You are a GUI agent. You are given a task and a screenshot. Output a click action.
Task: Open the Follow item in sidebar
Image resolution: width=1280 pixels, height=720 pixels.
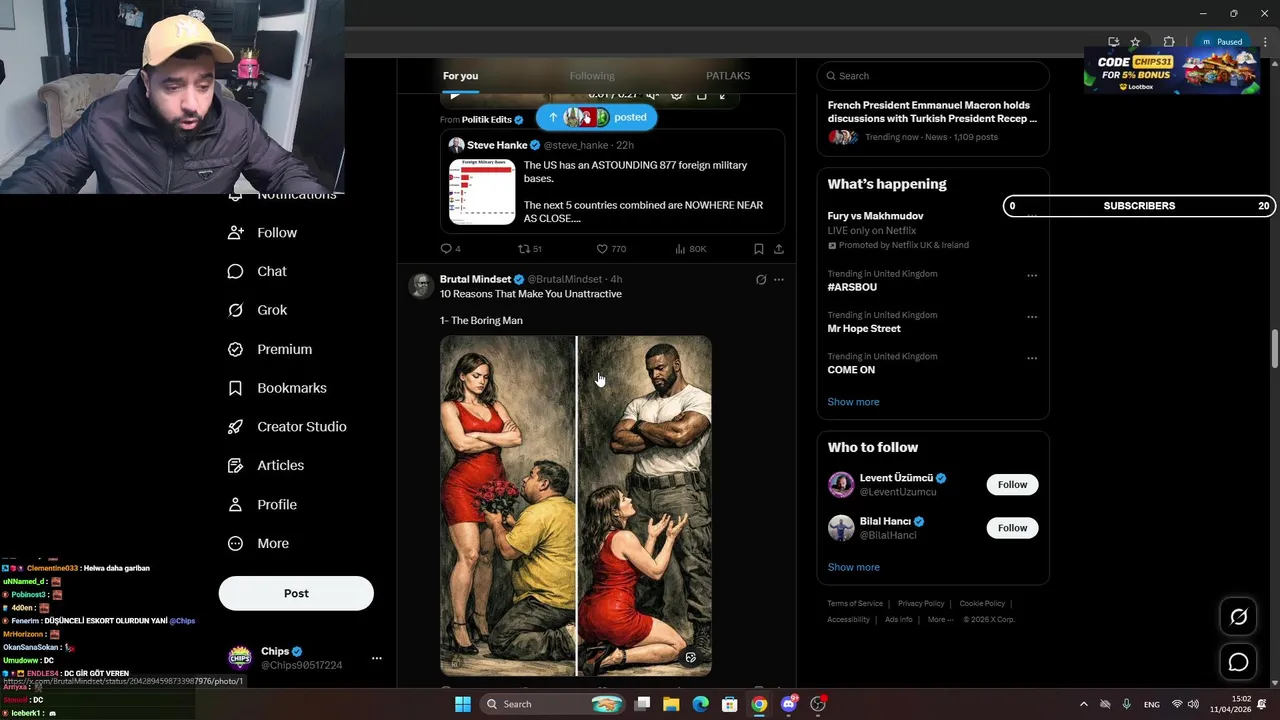[262, 233]
